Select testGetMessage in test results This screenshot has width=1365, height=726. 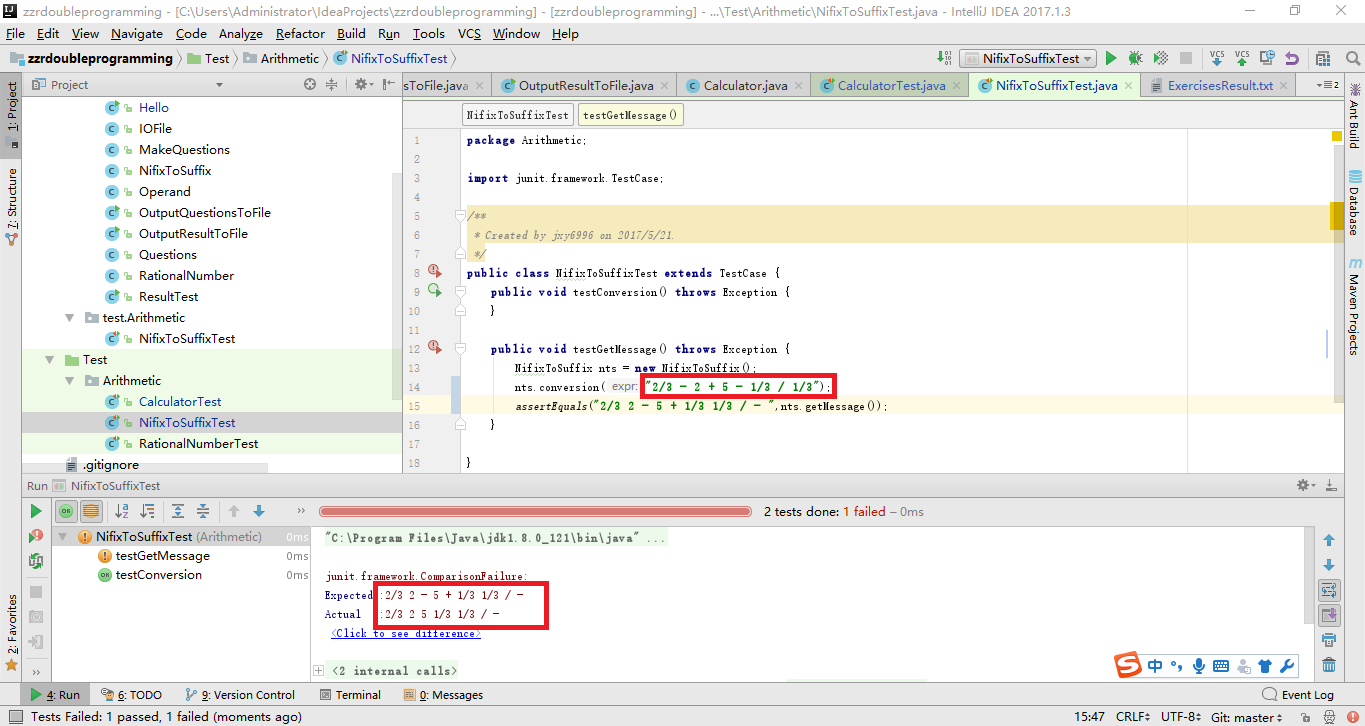[x=162, y=556]
